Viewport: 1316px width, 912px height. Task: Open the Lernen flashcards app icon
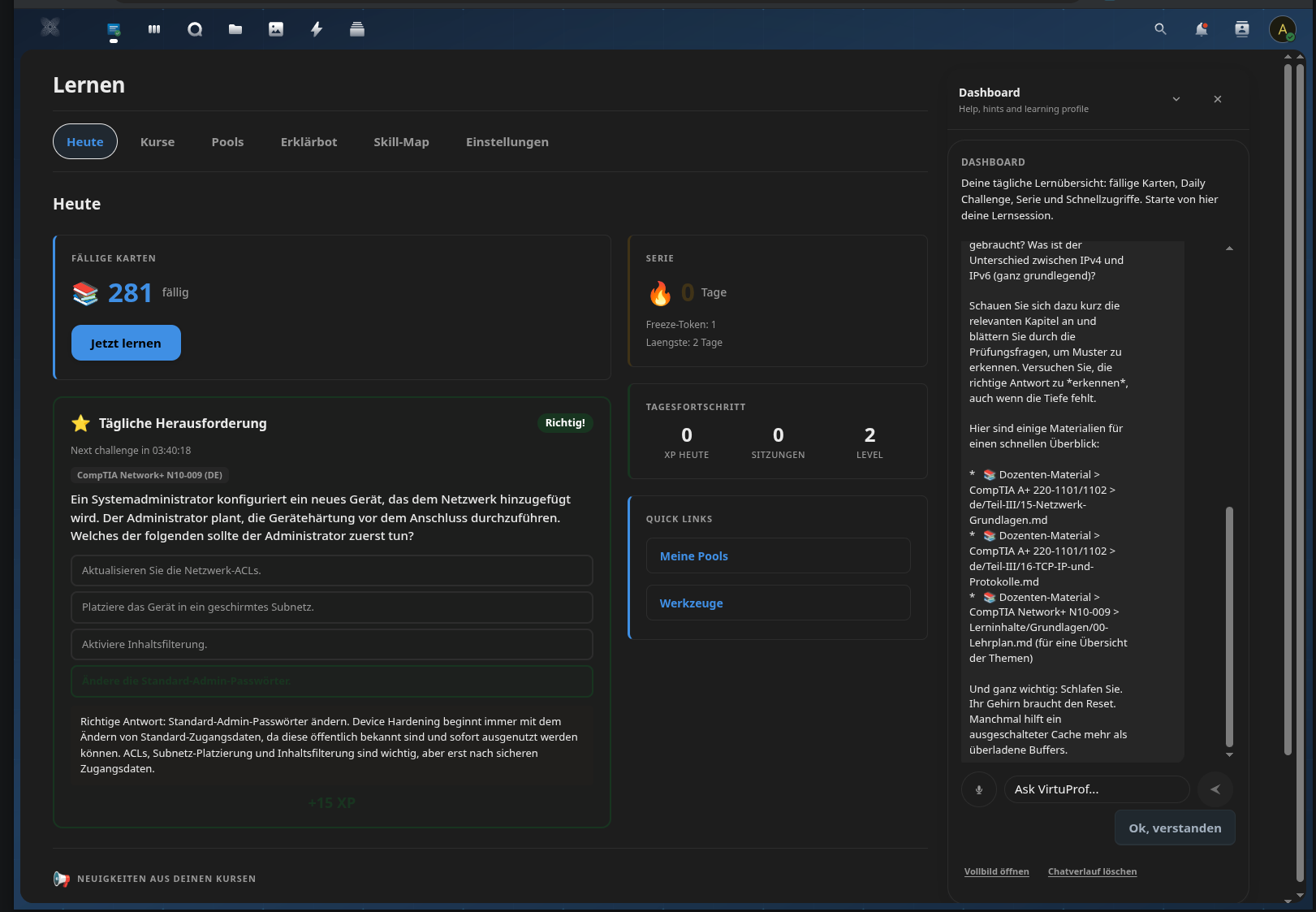pyautogui.click(x=114, y=29)
